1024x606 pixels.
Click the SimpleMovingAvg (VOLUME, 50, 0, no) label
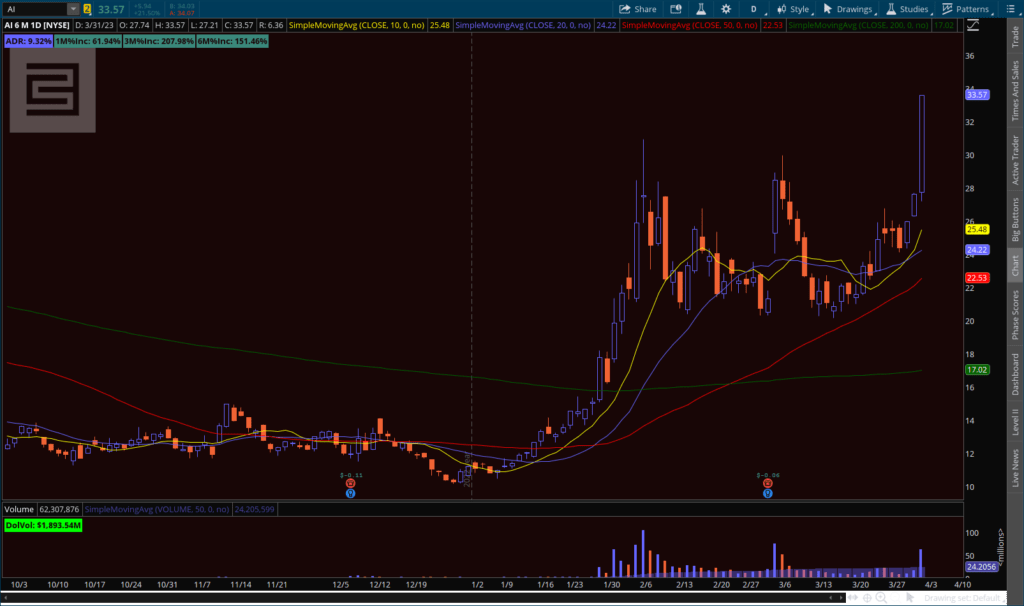tap(157, 509)
